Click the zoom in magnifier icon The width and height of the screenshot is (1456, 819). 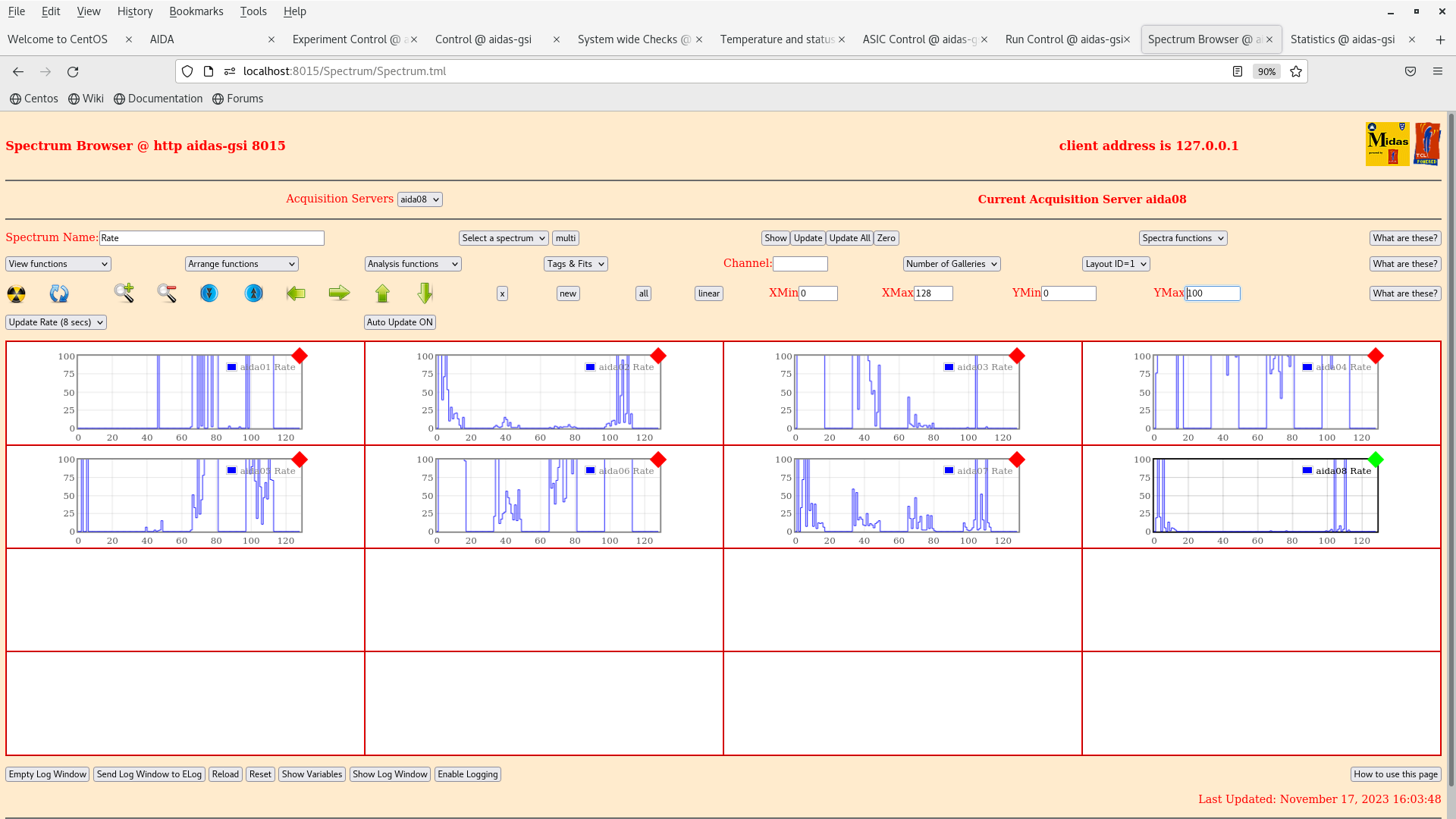click(124, 293)
